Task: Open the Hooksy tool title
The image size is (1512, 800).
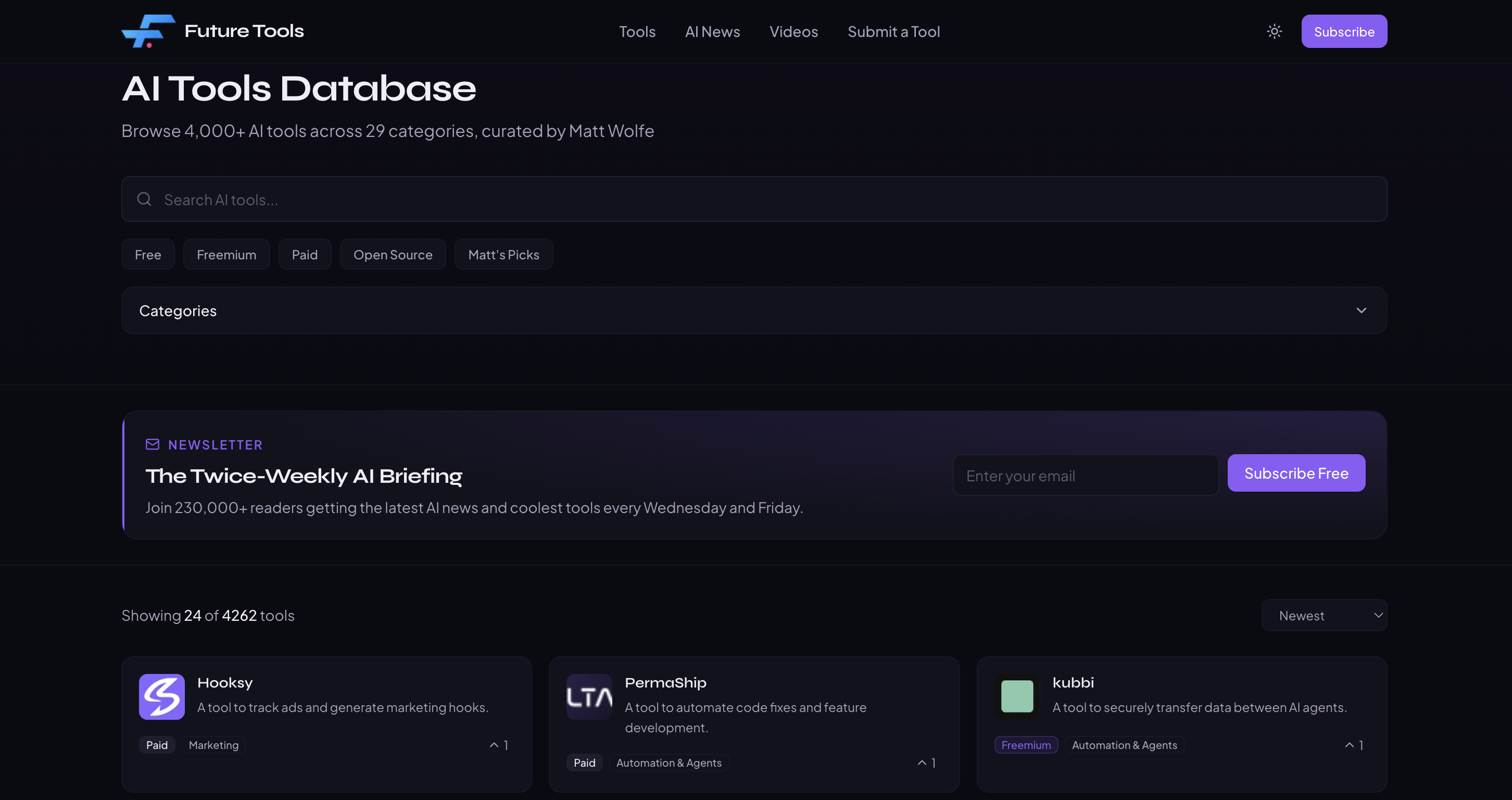Action: (225, 683)
